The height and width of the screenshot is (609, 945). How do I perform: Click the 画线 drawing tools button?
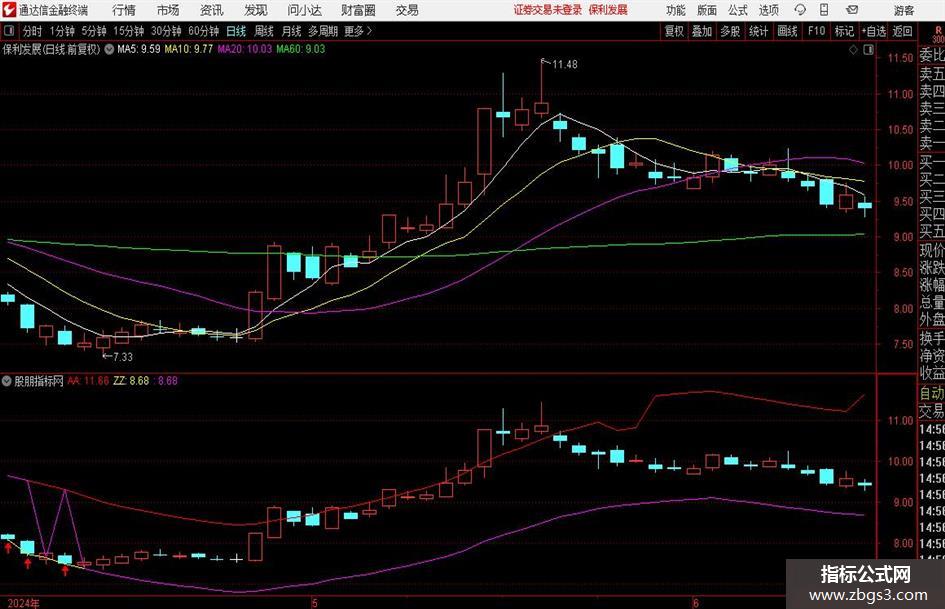pyautogui.click(x=787, y=31)
